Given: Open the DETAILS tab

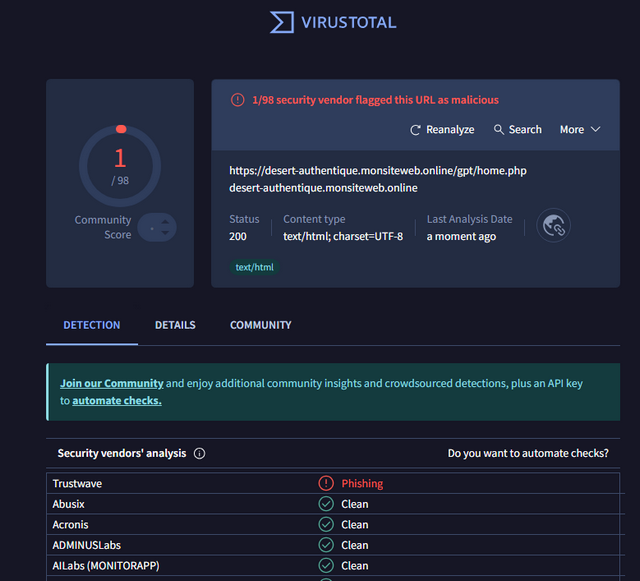Looking at the screenshot, I should click(175, 325).
